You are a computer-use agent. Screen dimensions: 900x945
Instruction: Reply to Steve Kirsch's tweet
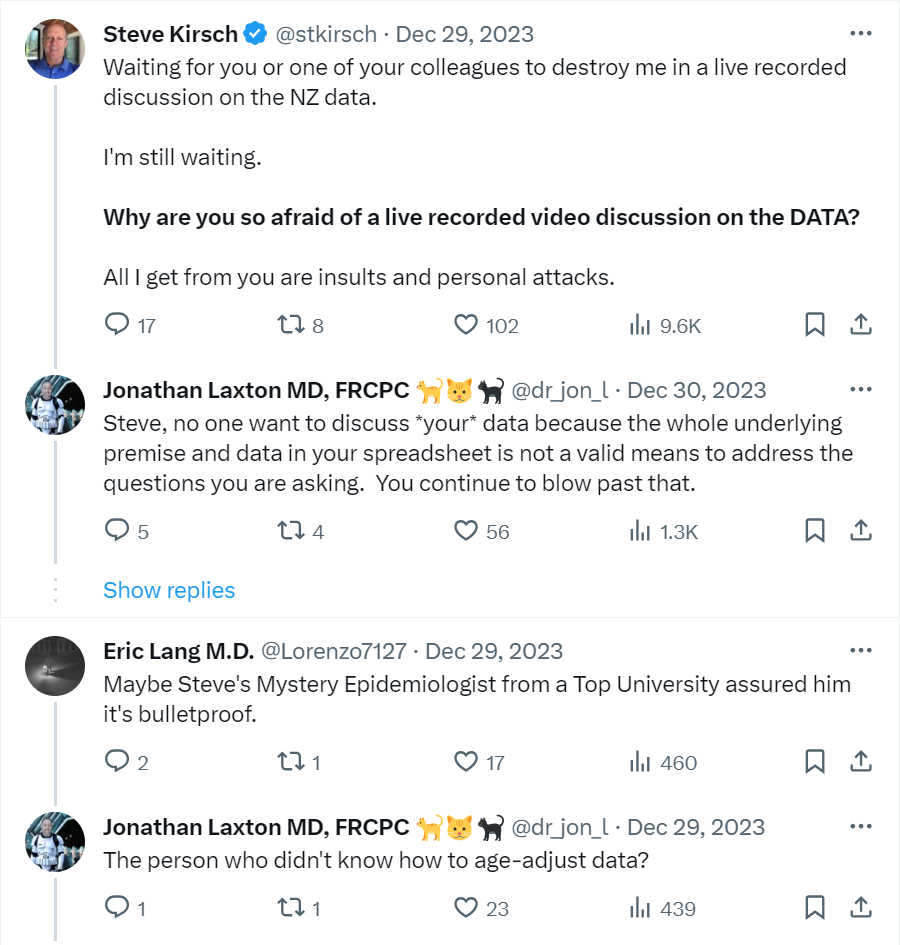tap(118, 325)
